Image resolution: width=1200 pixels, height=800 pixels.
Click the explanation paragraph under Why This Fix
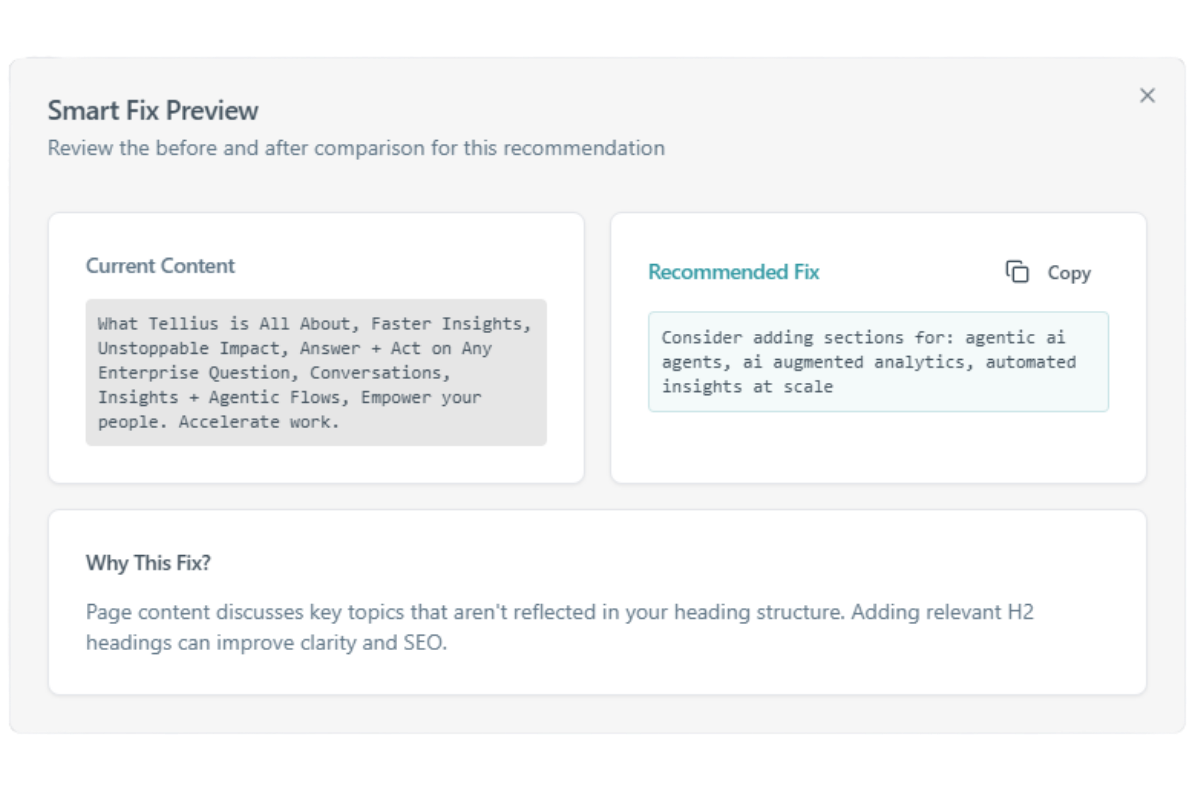(558, 626)
